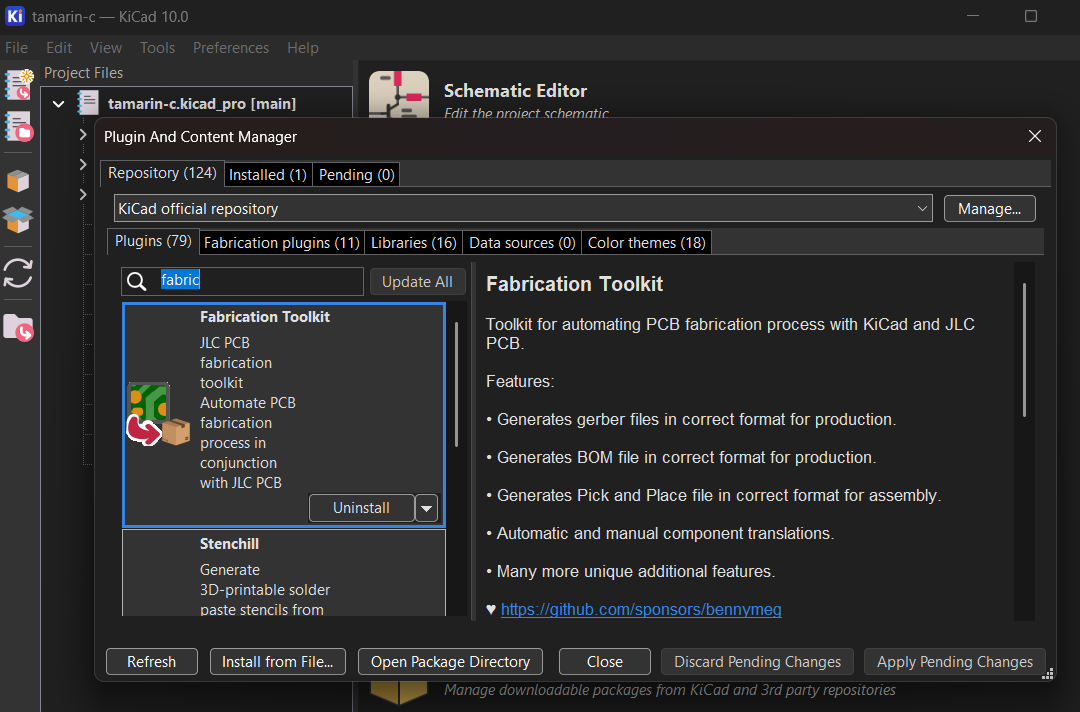Open the Schematic Editor launcher icon
1080x712 pixels.
[399, 94]
